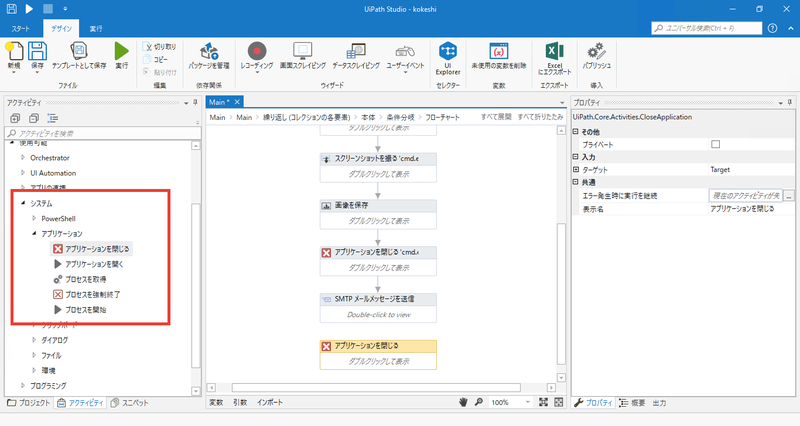Click 切り取り (Cut) in the ribbon
The width and height of the screenshot is (800, 426).
(x=160, y=46)
